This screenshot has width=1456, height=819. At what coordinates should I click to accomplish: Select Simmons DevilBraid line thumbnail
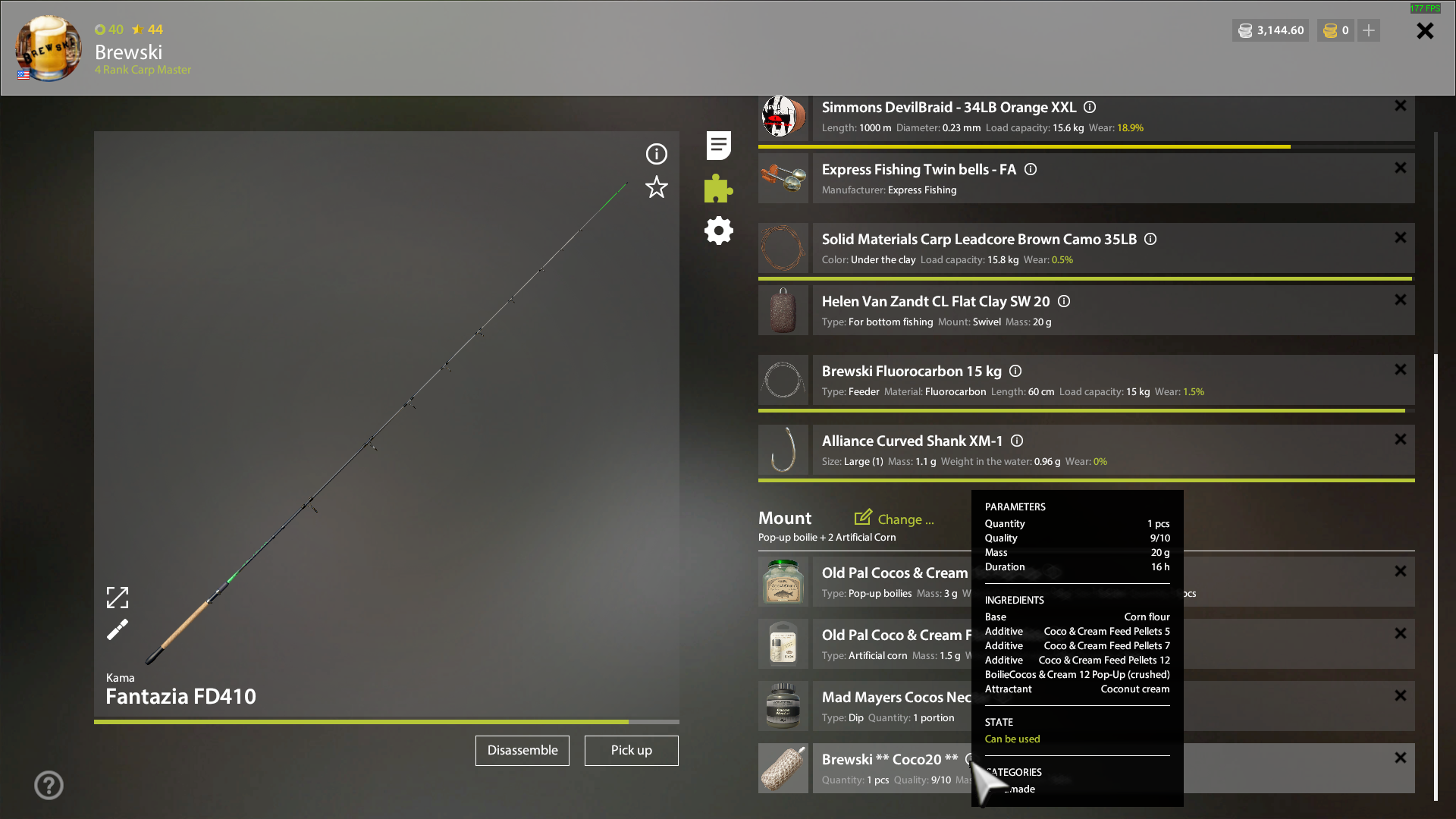pos(783,116)
